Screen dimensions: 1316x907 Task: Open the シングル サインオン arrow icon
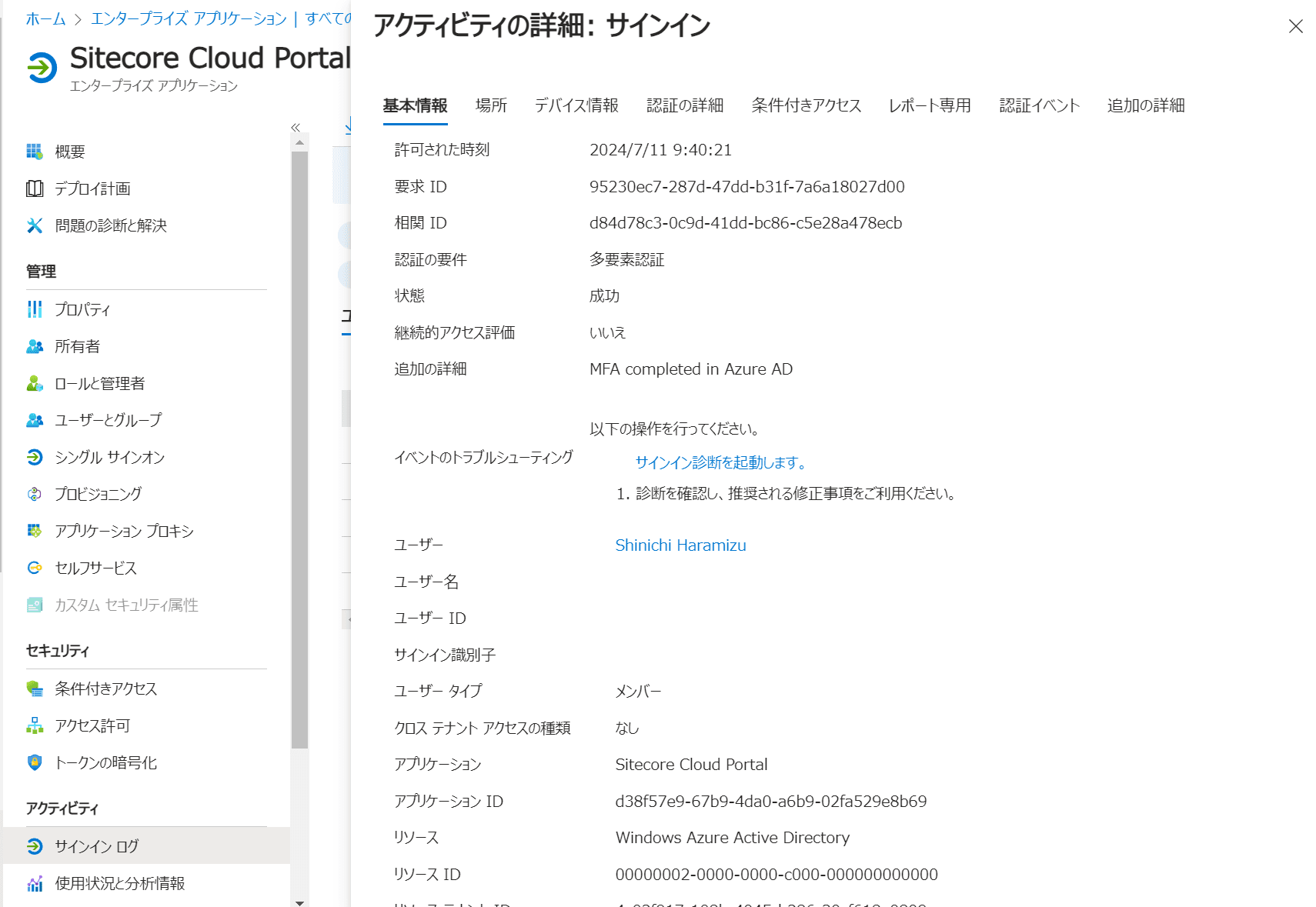(35, 457)
